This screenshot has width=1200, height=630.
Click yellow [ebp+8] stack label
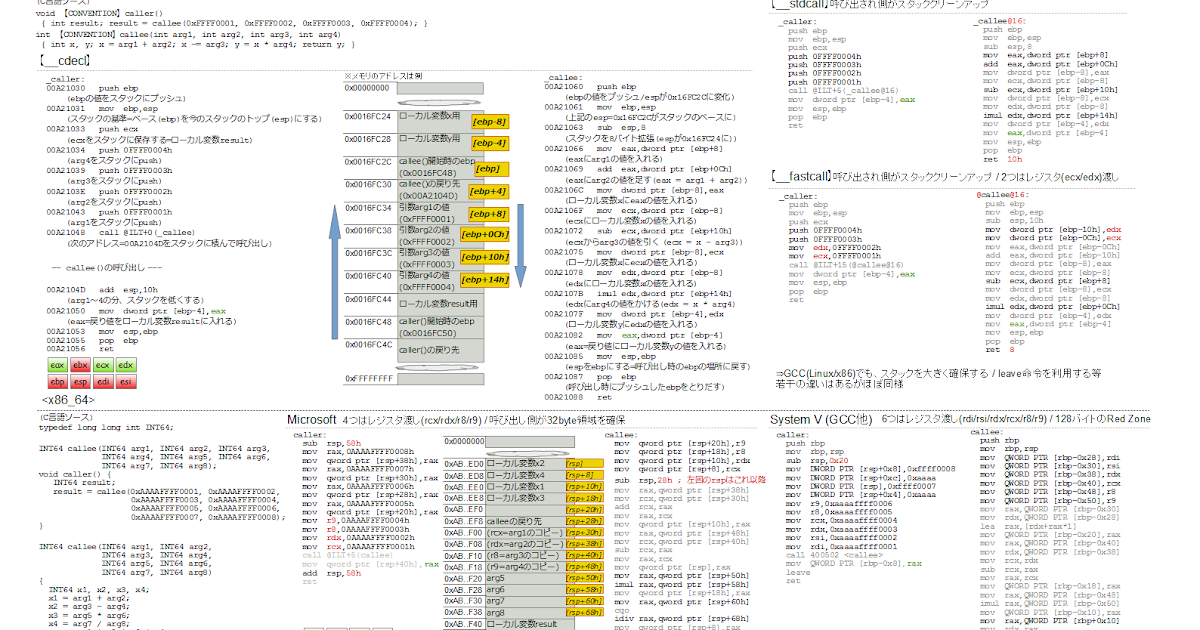click(489, 214)
